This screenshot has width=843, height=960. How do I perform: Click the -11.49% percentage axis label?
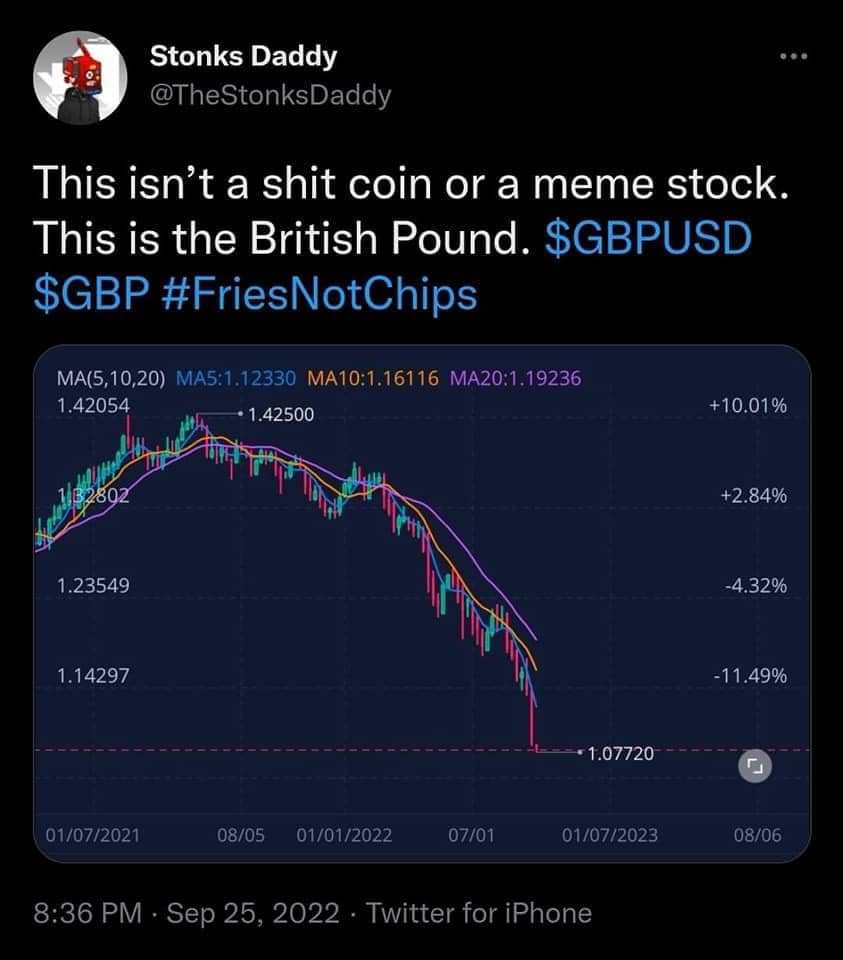(x=749, y=676)
